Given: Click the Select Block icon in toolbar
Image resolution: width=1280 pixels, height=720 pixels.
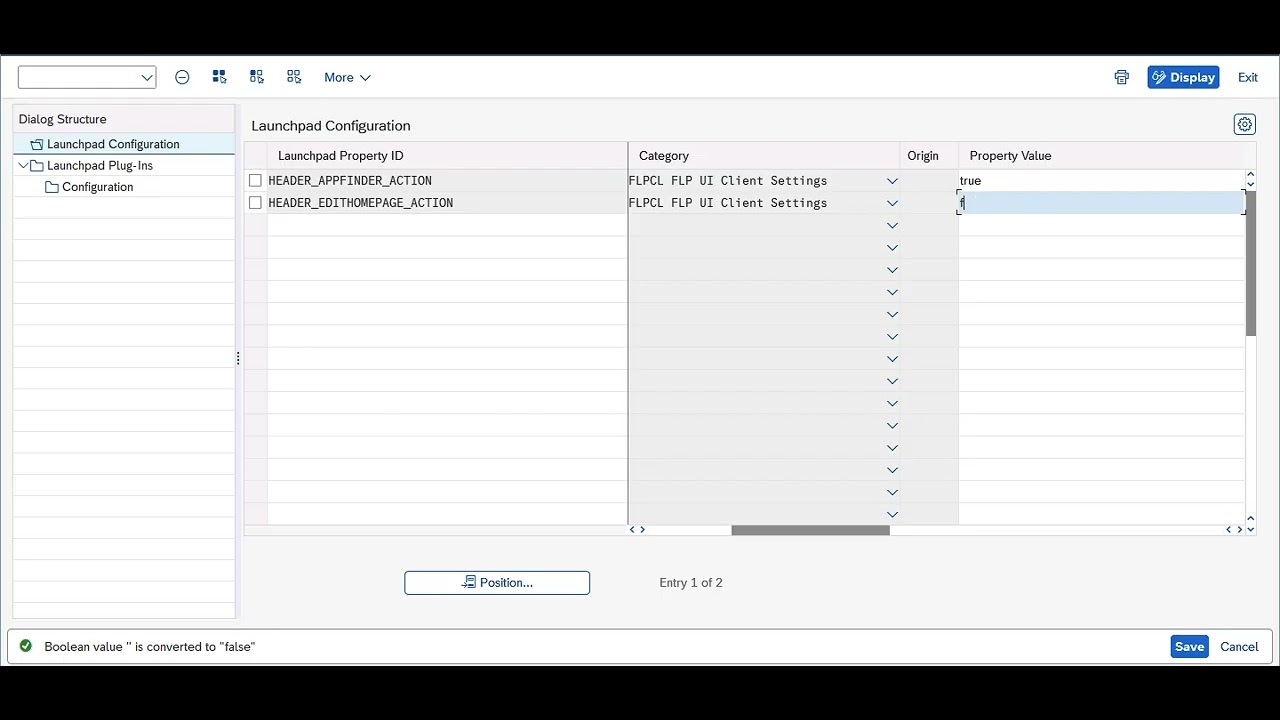Looking at the screenshot, I should pos(257,77).
